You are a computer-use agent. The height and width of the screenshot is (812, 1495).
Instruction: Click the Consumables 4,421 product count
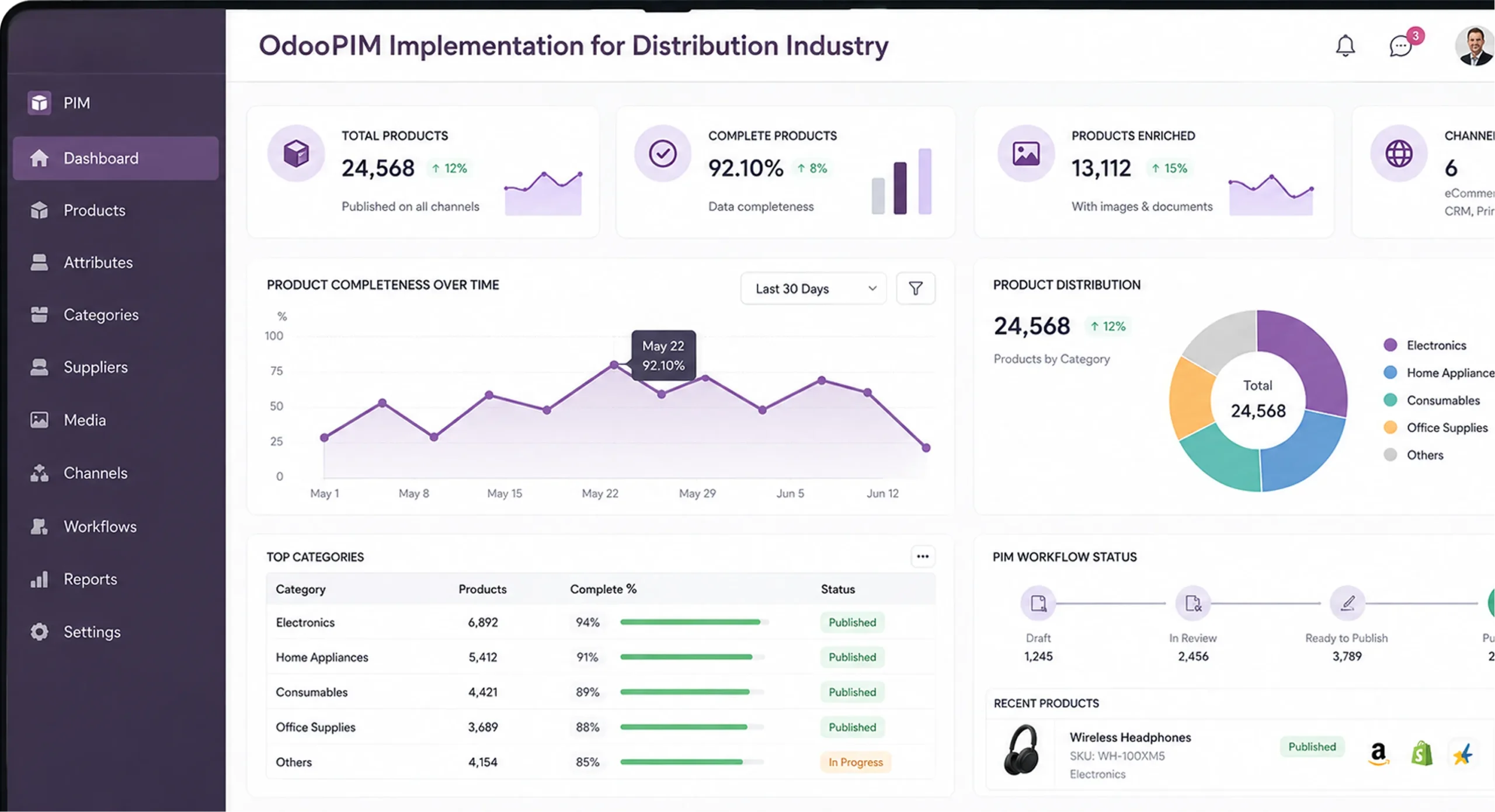pyautogui.click(x=483, y=692)
